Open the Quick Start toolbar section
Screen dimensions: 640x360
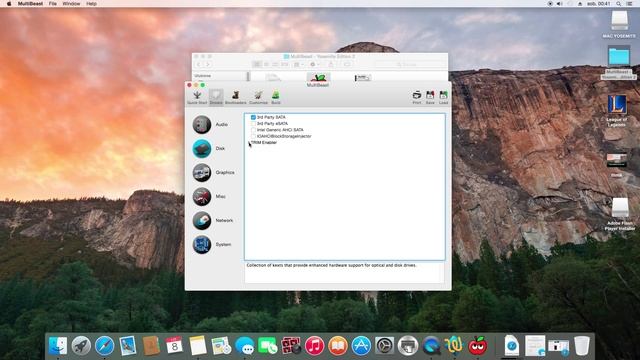(197, 97)
